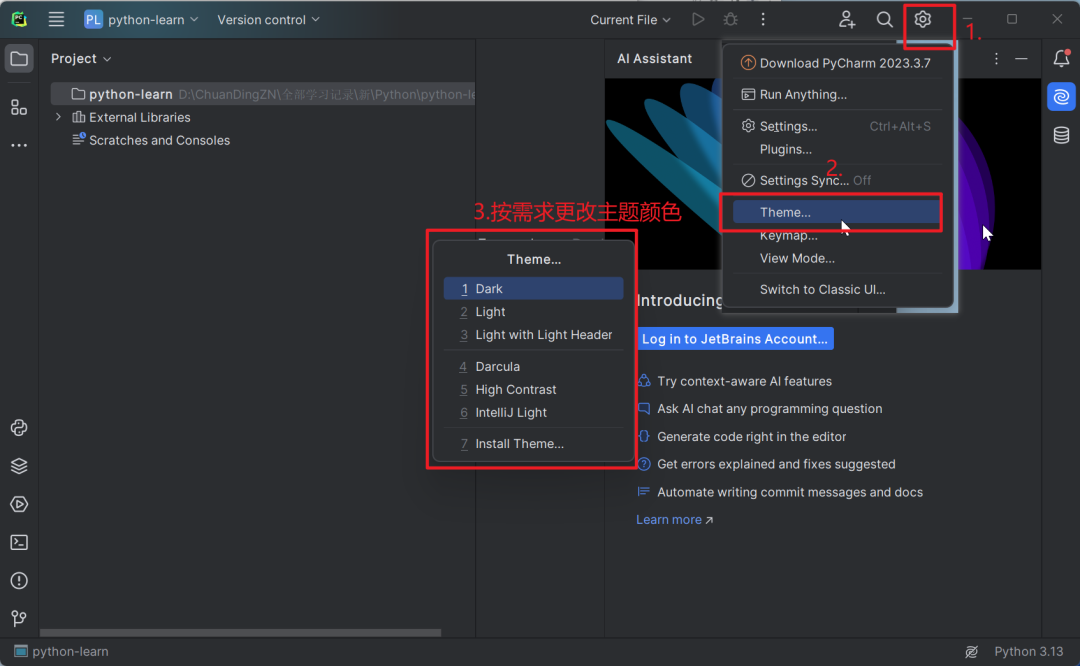
Task: Select python-learn root folder in tree
Action: 264,94
